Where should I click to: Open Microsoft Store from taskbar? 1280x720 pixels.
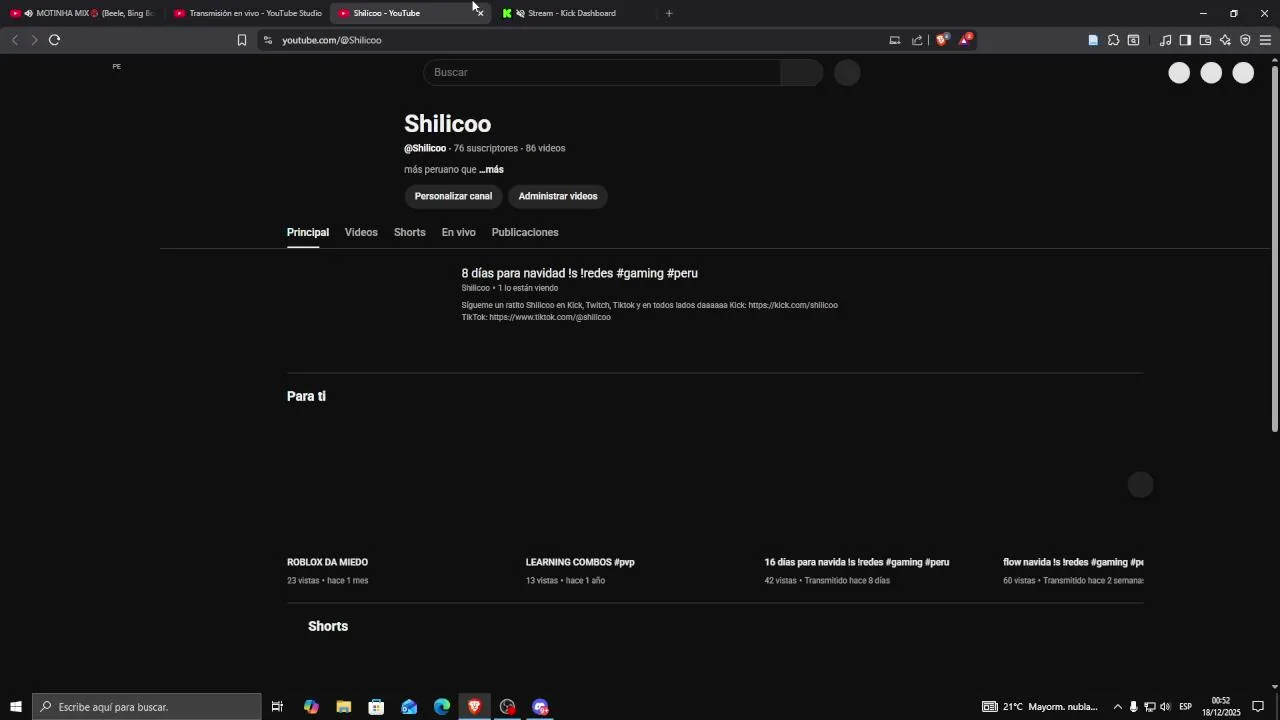click(x=376, y=707)
